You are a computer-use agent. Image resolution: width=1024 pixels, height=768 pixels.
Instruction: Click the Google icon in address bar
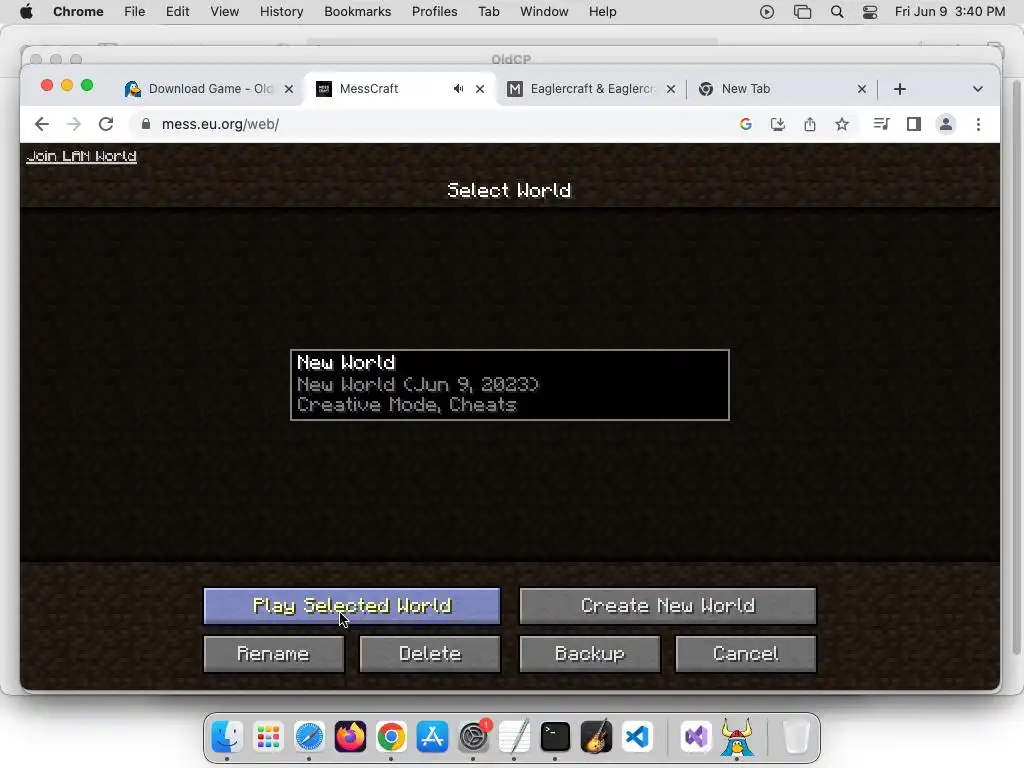click(746, 124)
